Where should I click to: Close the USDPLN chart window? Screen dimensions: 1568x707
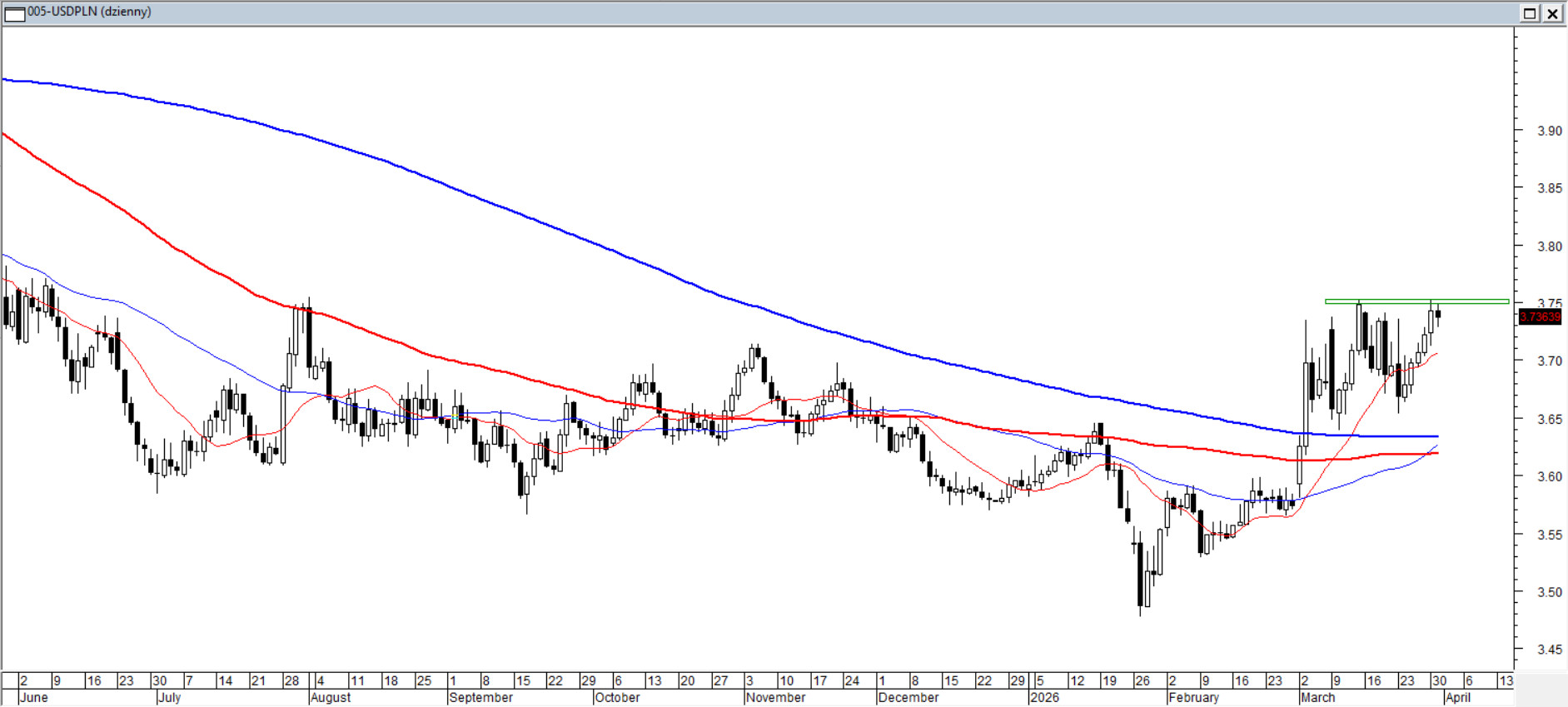(x=1553, y=13)
